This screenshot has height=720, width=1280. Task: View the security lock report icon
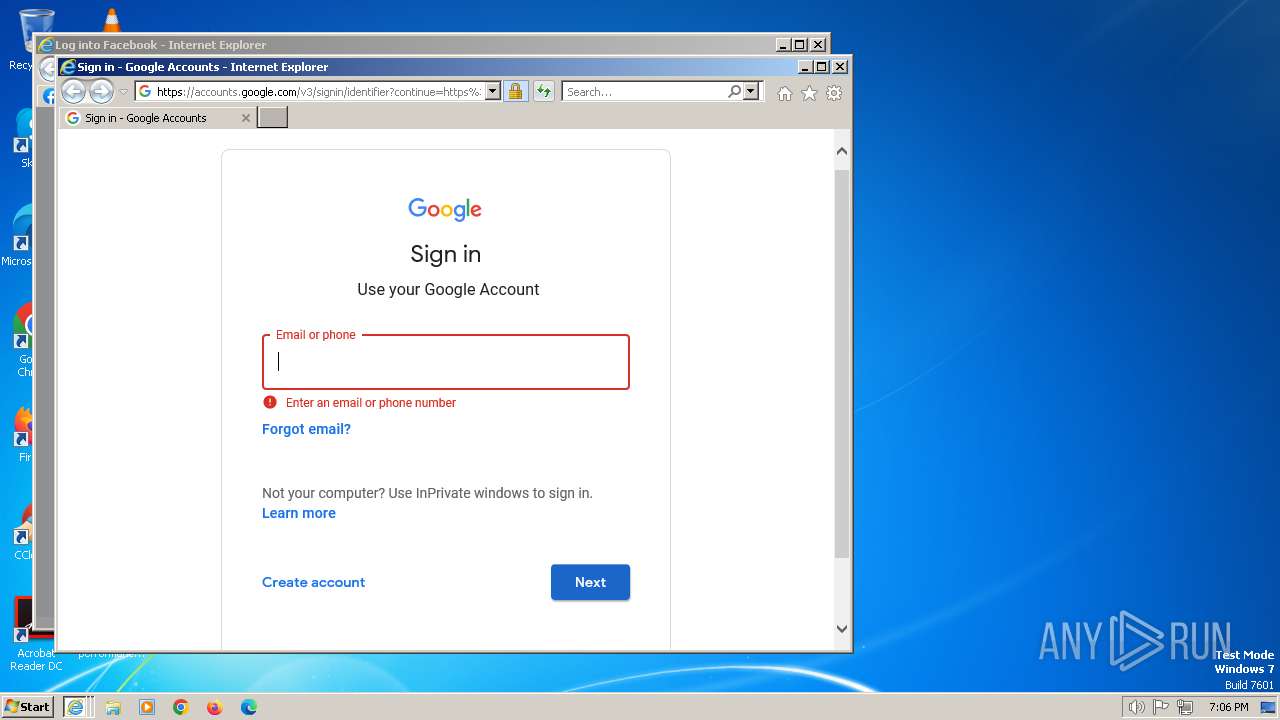click(515, 92)
